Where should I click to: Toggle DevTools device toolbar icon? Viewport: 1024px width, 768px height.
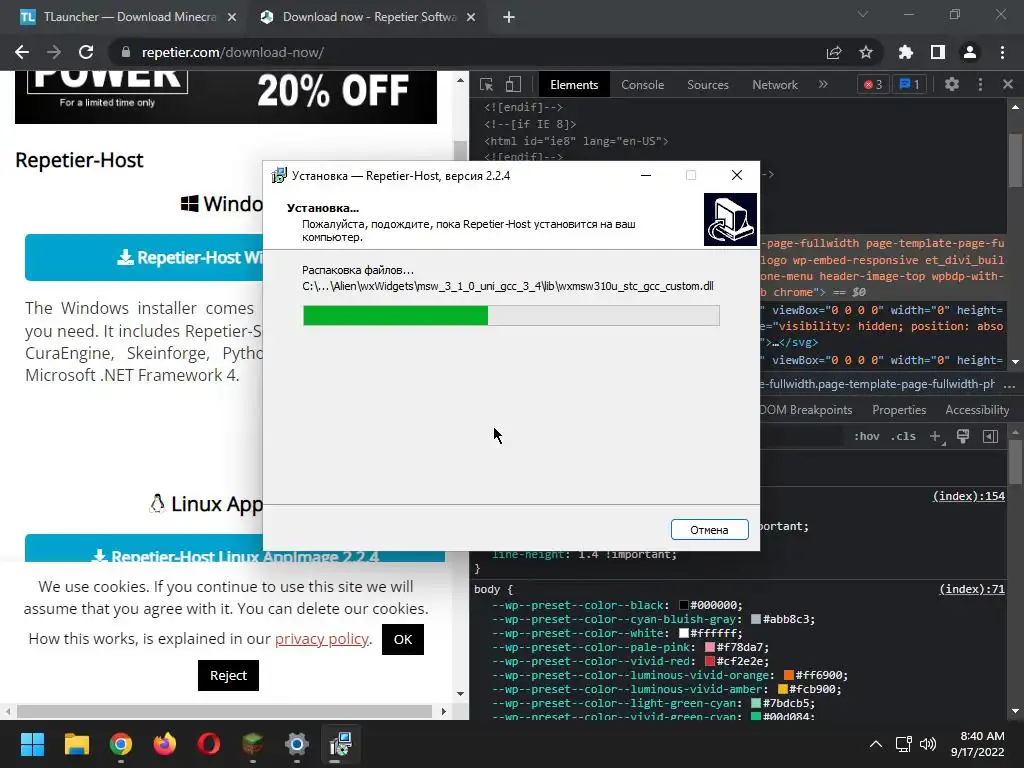coord(513,84)
